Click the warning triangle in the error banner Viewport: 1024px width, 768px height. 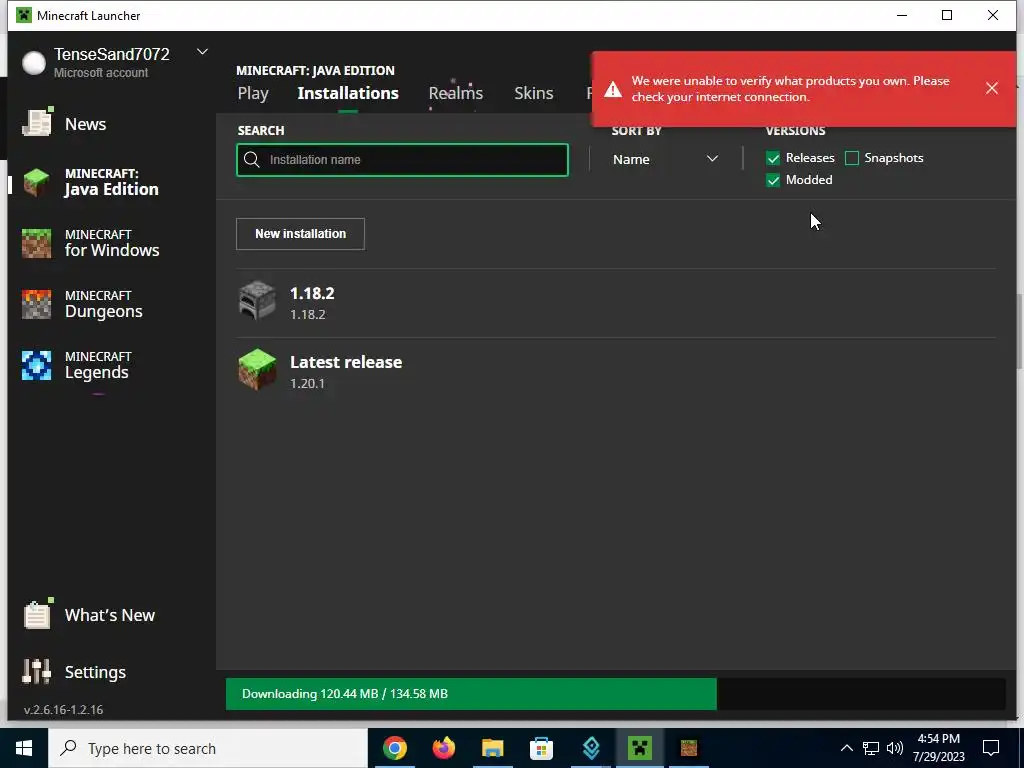coord(613,89)
